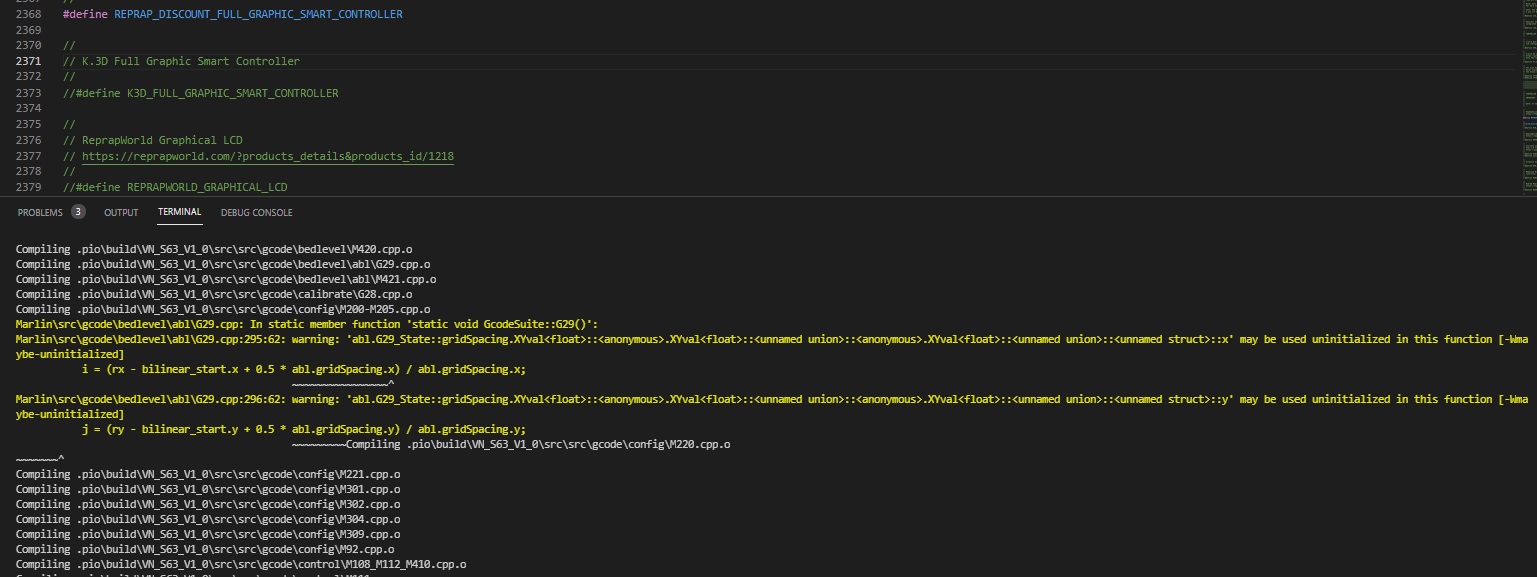
Task: Click line number 2373 in the gutter
Action: [x=29, y=93]
